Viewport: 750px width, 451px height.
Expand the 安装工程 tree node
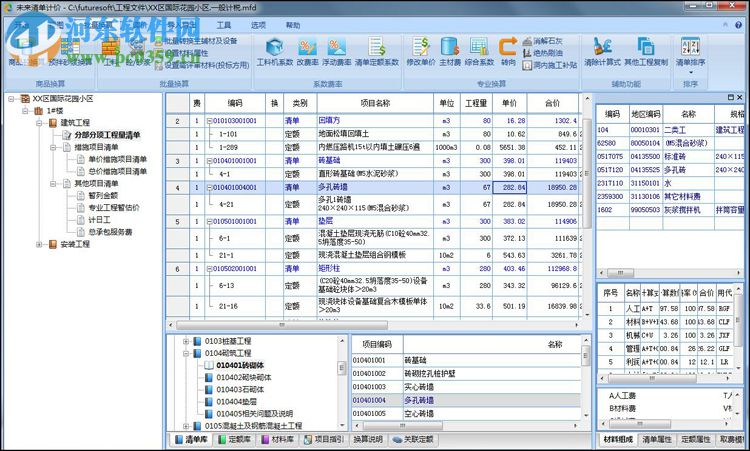[x=39, y=244]
